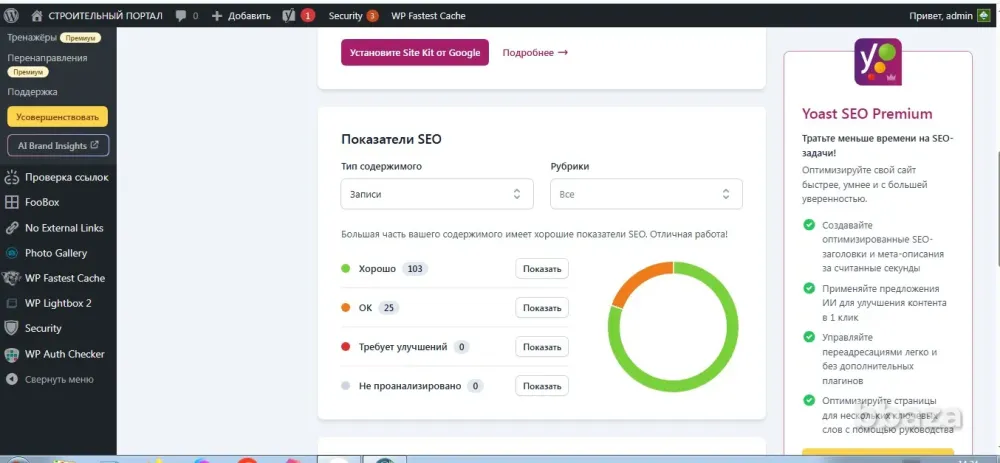Click the 103 count badge beside Хорошо
The height and width of the screenshot is (463, 1000).
[415, 268]
